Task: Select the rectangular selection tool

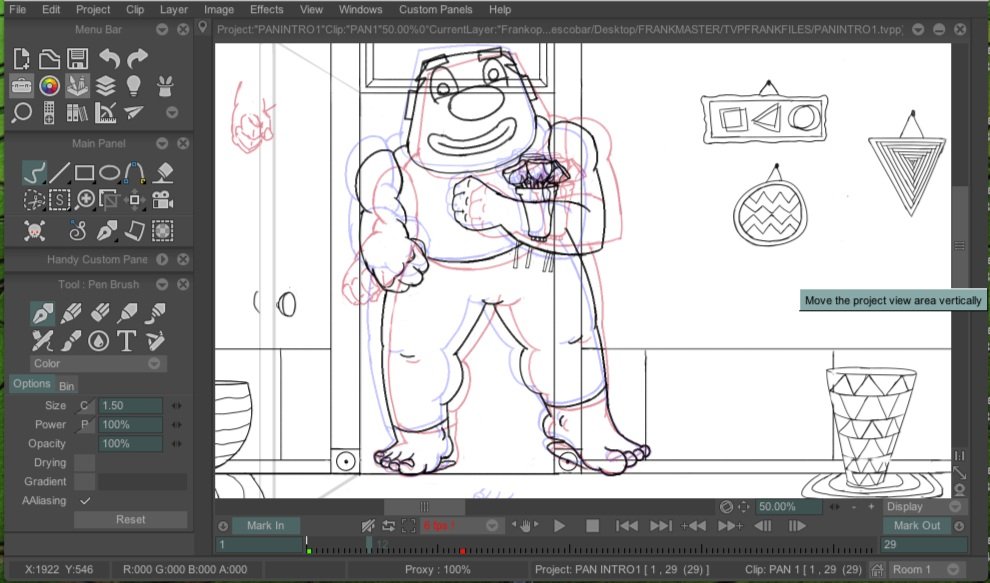Action: pyautogui.click(x=59, y=200)
